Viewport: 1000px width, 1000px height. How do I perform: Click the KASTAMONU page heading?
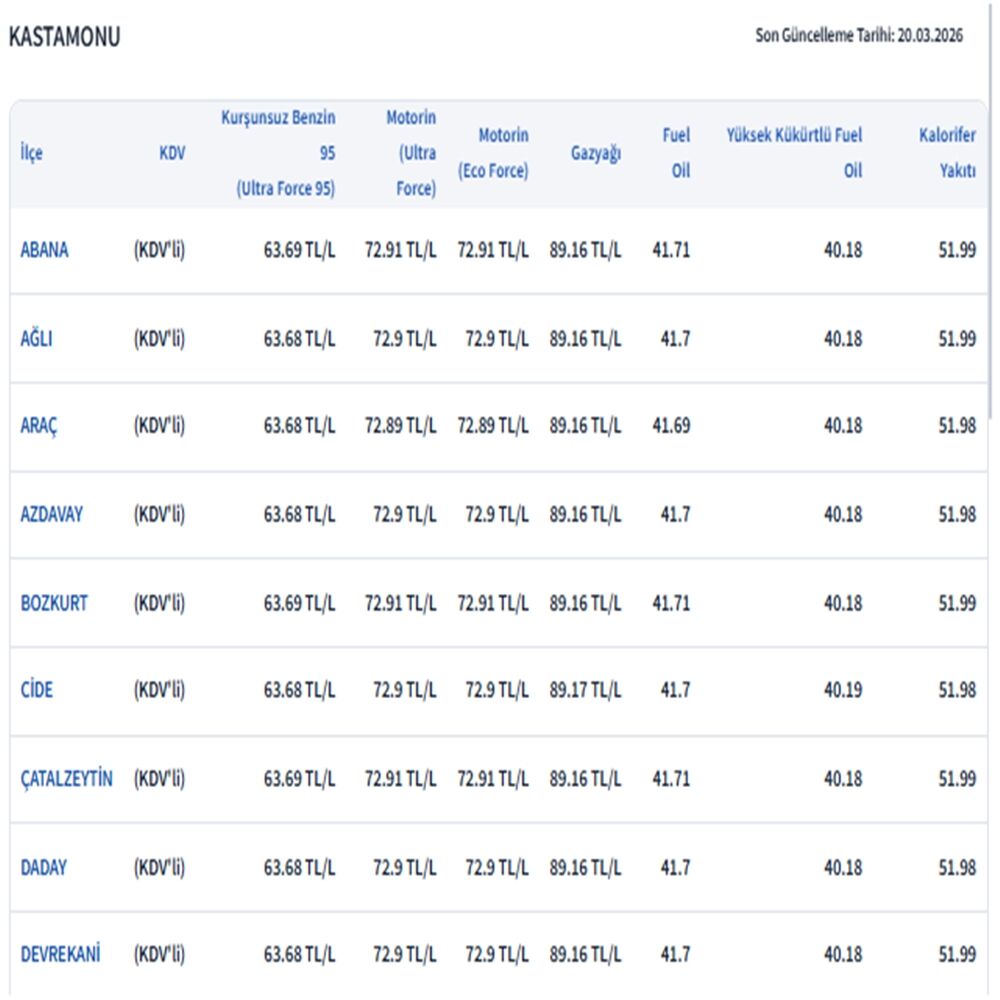coord(64,37)
